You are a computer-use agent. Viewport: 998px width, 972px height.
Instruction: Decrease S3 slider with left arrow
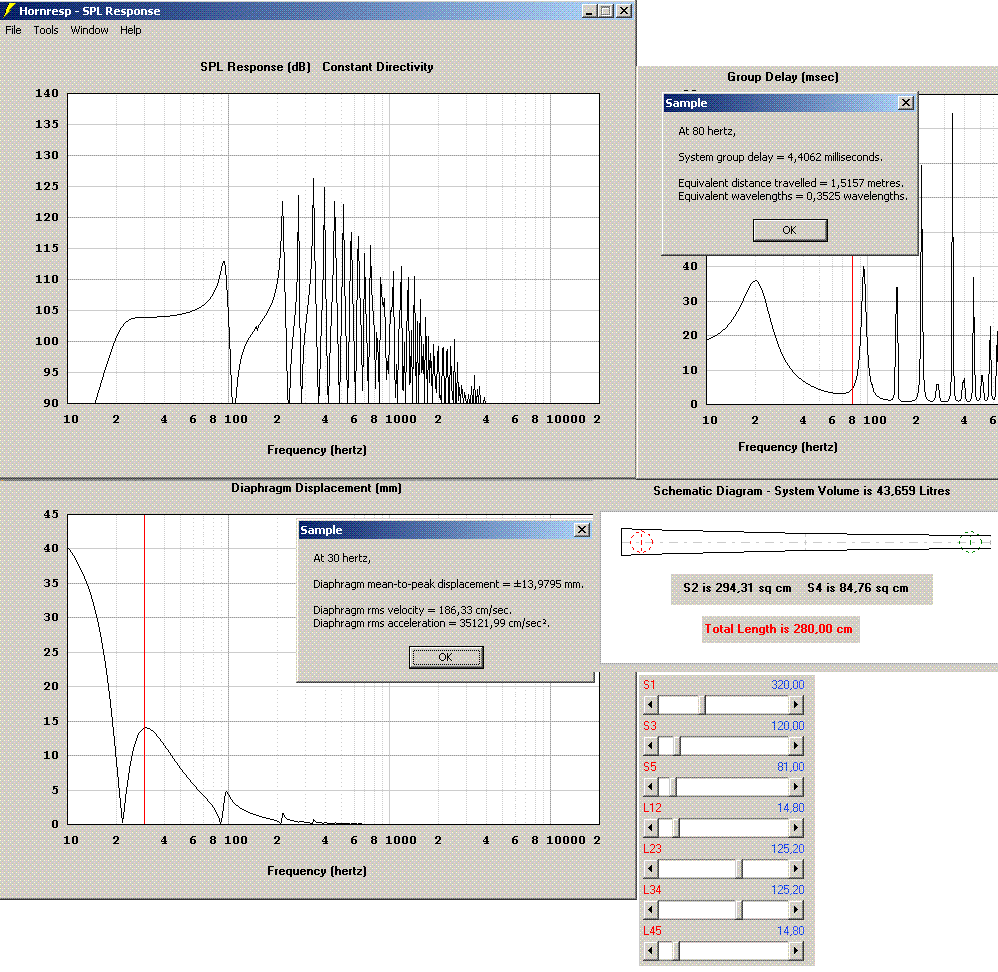[x=650, y=745]
